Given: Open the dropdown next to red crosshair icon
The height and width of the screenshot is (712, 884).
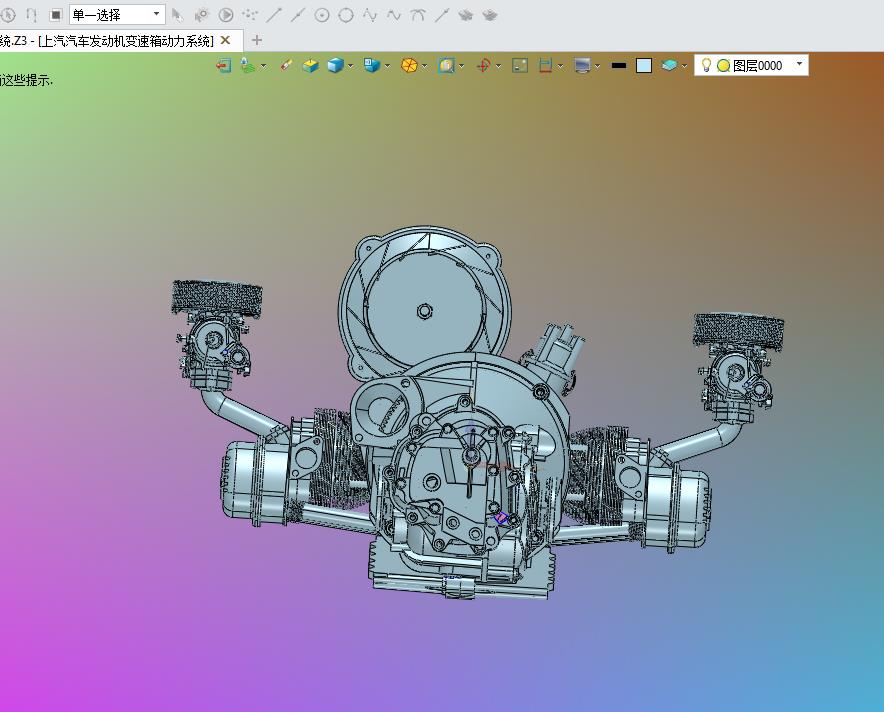Looking at the screenshot, I should pos(498,66).
